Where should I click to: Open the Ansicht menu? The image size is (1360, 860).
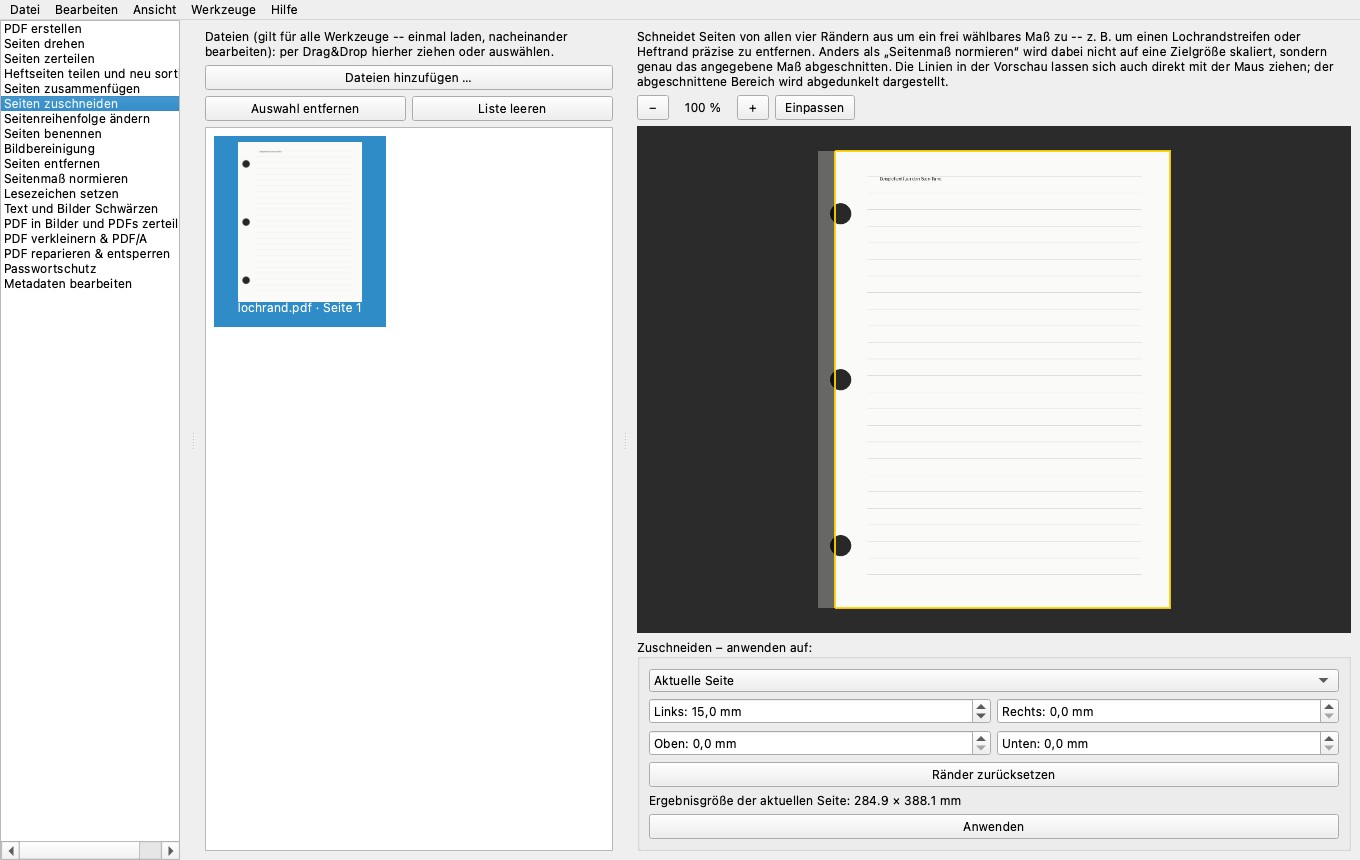click(x=155, y=9)
